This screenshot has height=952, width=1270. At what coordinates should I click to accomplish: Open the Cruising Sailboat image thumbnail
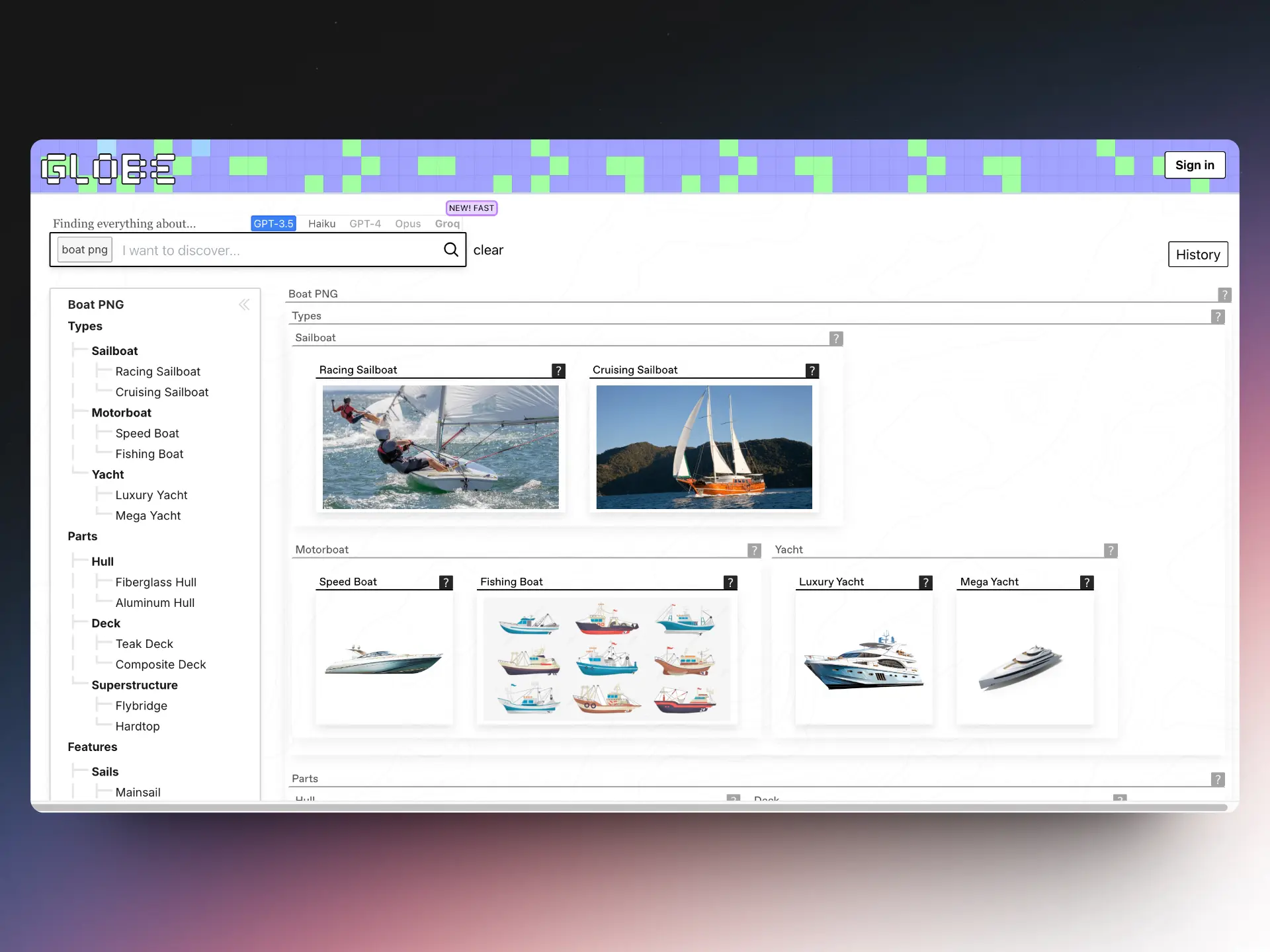[704, 447]
